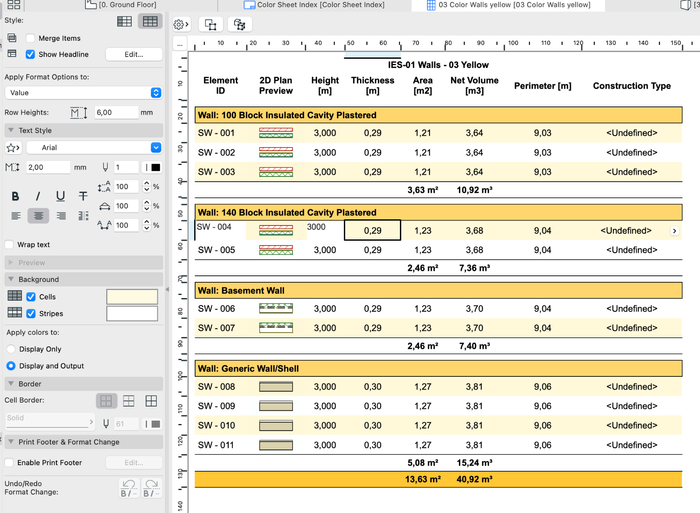
Task: Open the Cells background color swatch
Action: click(x=132, y=297)
